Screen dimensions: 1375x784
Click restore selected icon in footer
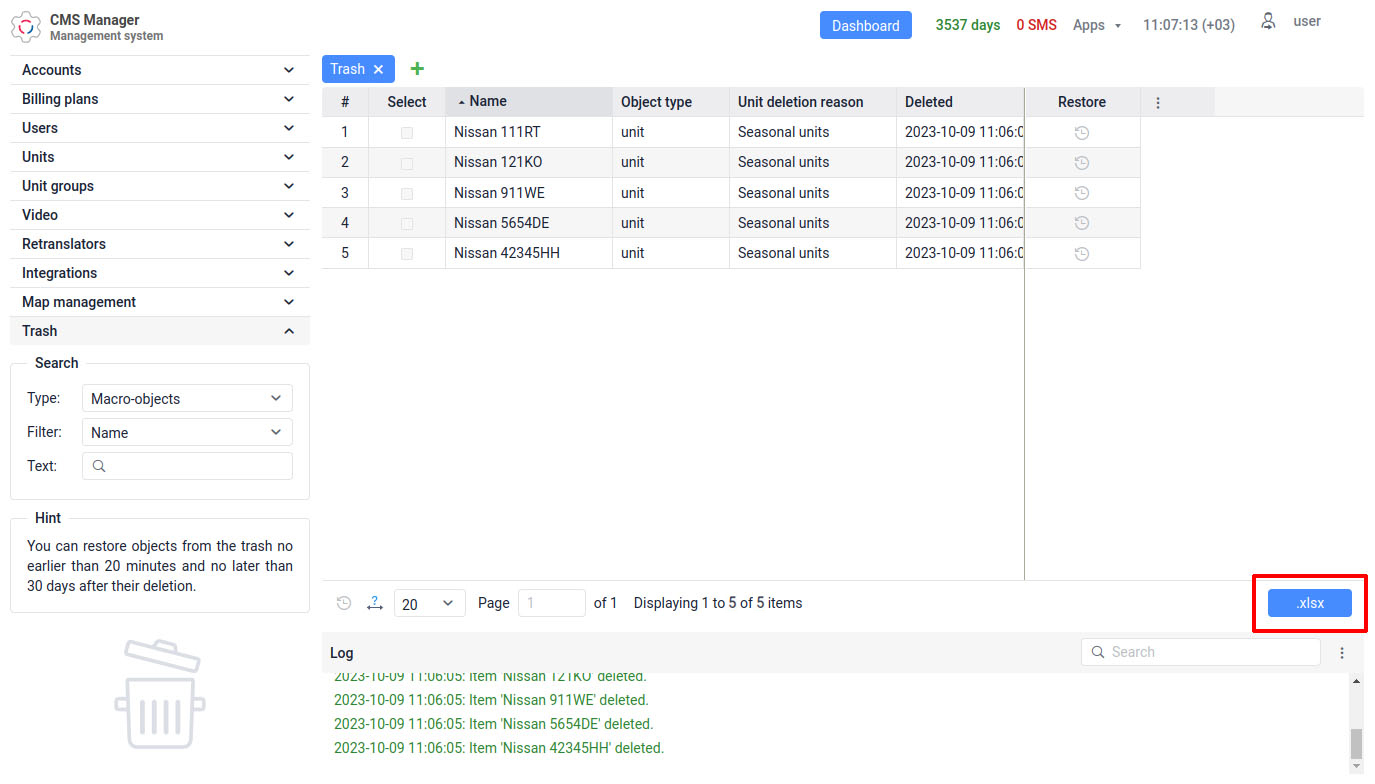tap(344, 603)
